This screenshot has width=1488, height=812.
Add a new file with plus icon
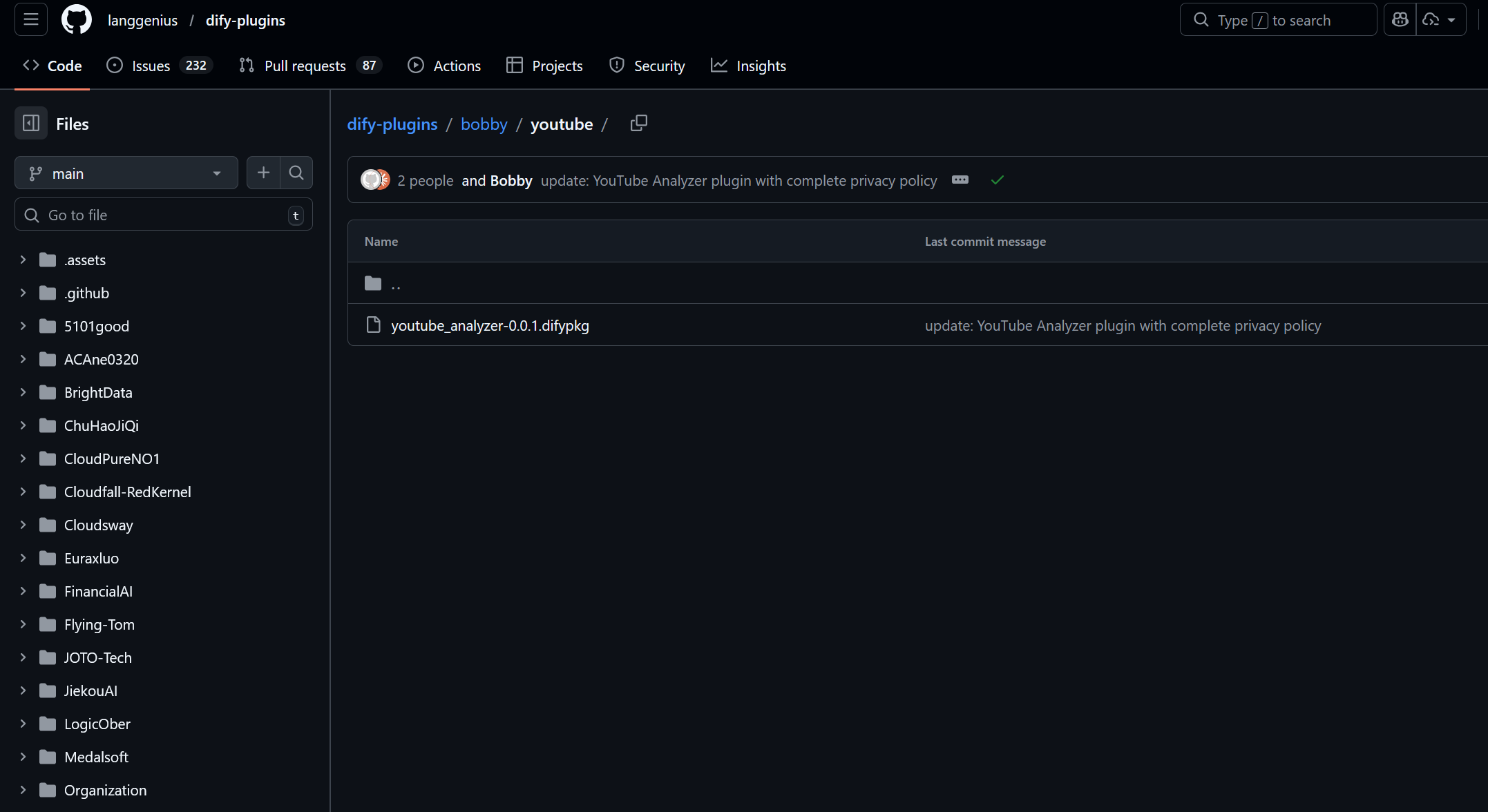click(x=263, y=173)
